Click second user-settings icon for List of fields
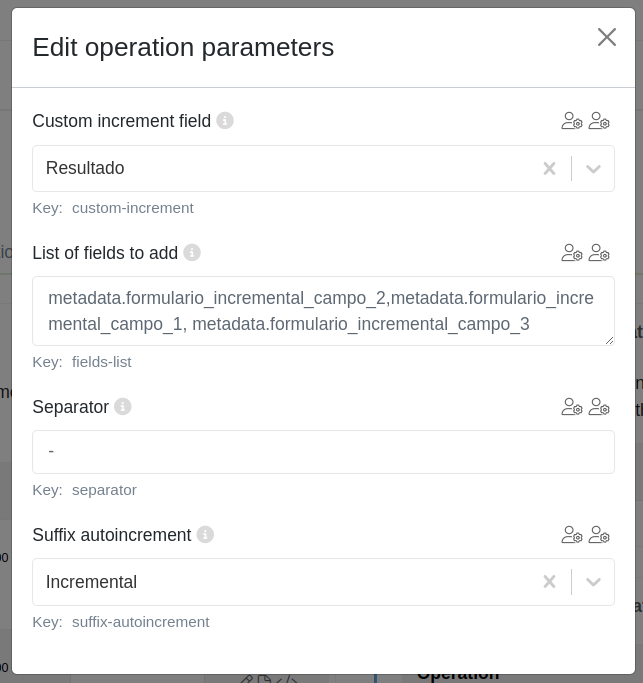Screen dimensions: 643x683 [599, 253]
